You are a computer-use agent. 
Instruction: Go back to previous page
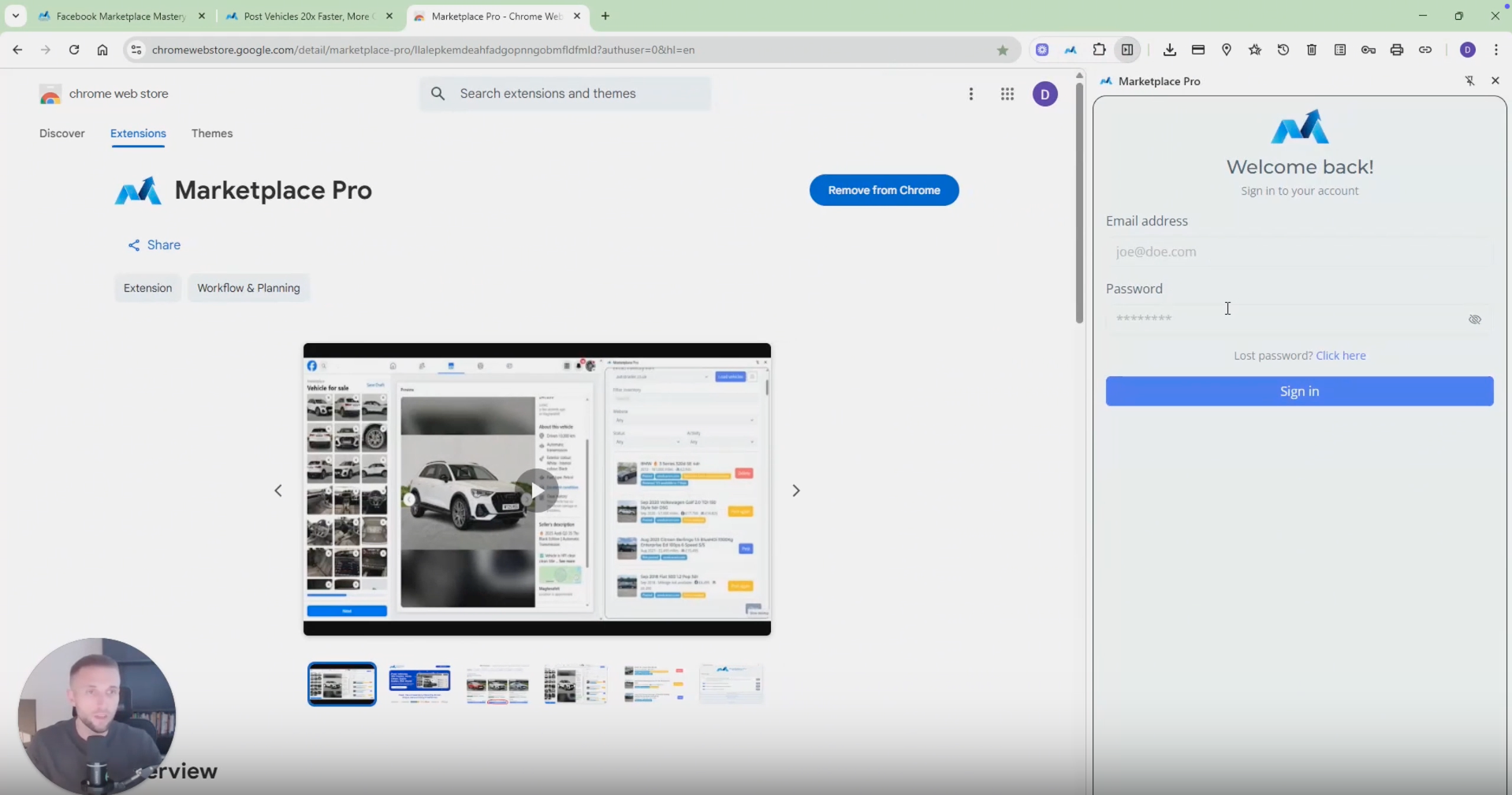[x=17, y=50]
